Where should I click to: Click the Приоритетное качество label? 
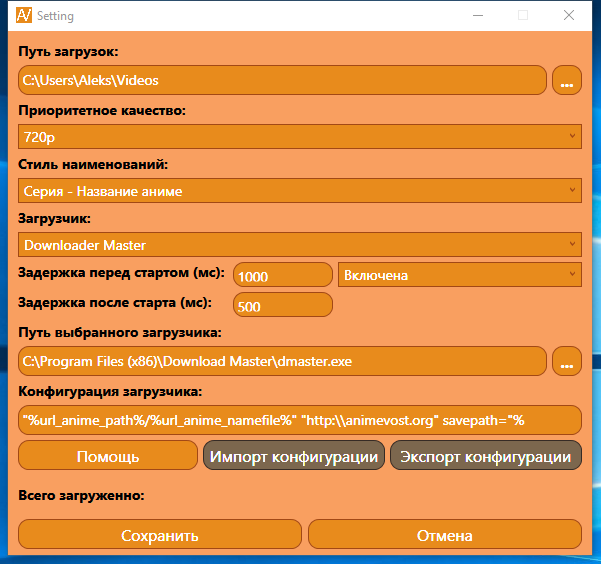(x=102, y=110)
